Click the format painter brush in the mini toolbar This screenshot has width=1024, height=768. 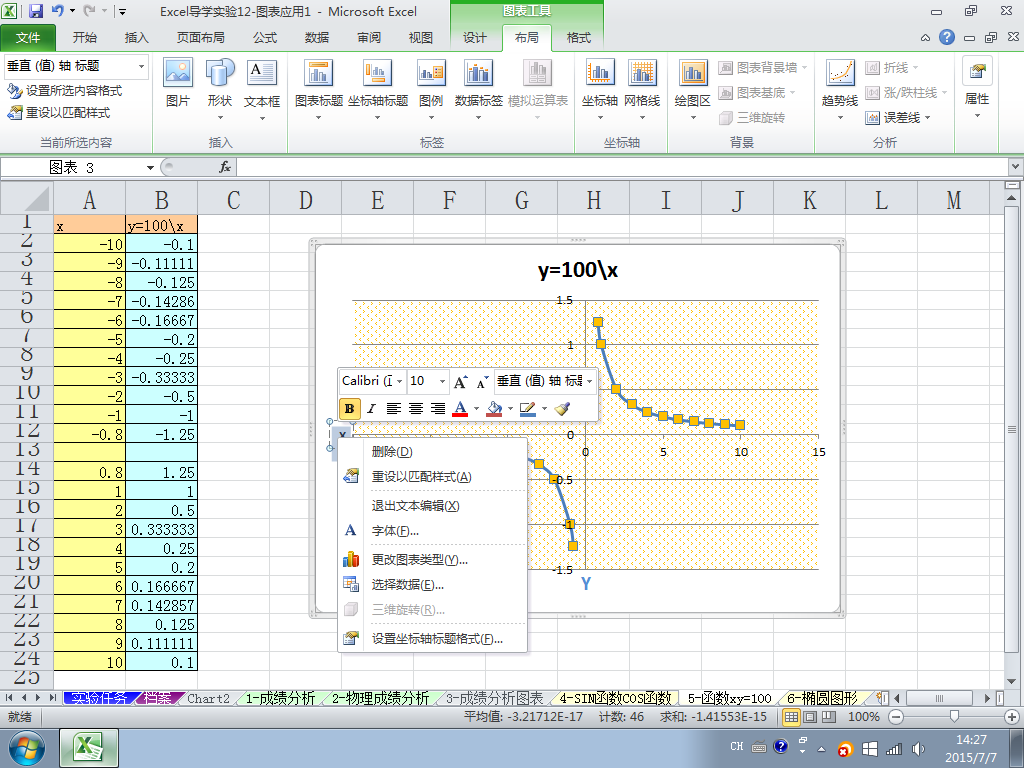click(562, 409)
